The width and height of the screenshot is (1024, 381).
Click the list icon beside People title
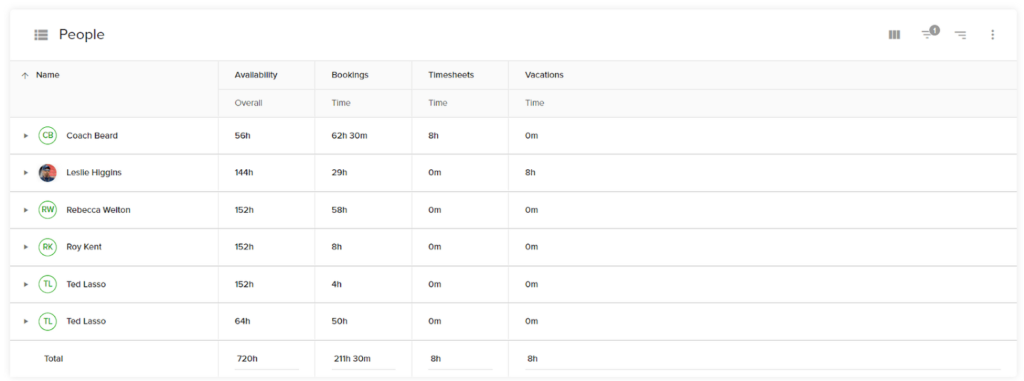pyautogui.click(x=41, y=35)
